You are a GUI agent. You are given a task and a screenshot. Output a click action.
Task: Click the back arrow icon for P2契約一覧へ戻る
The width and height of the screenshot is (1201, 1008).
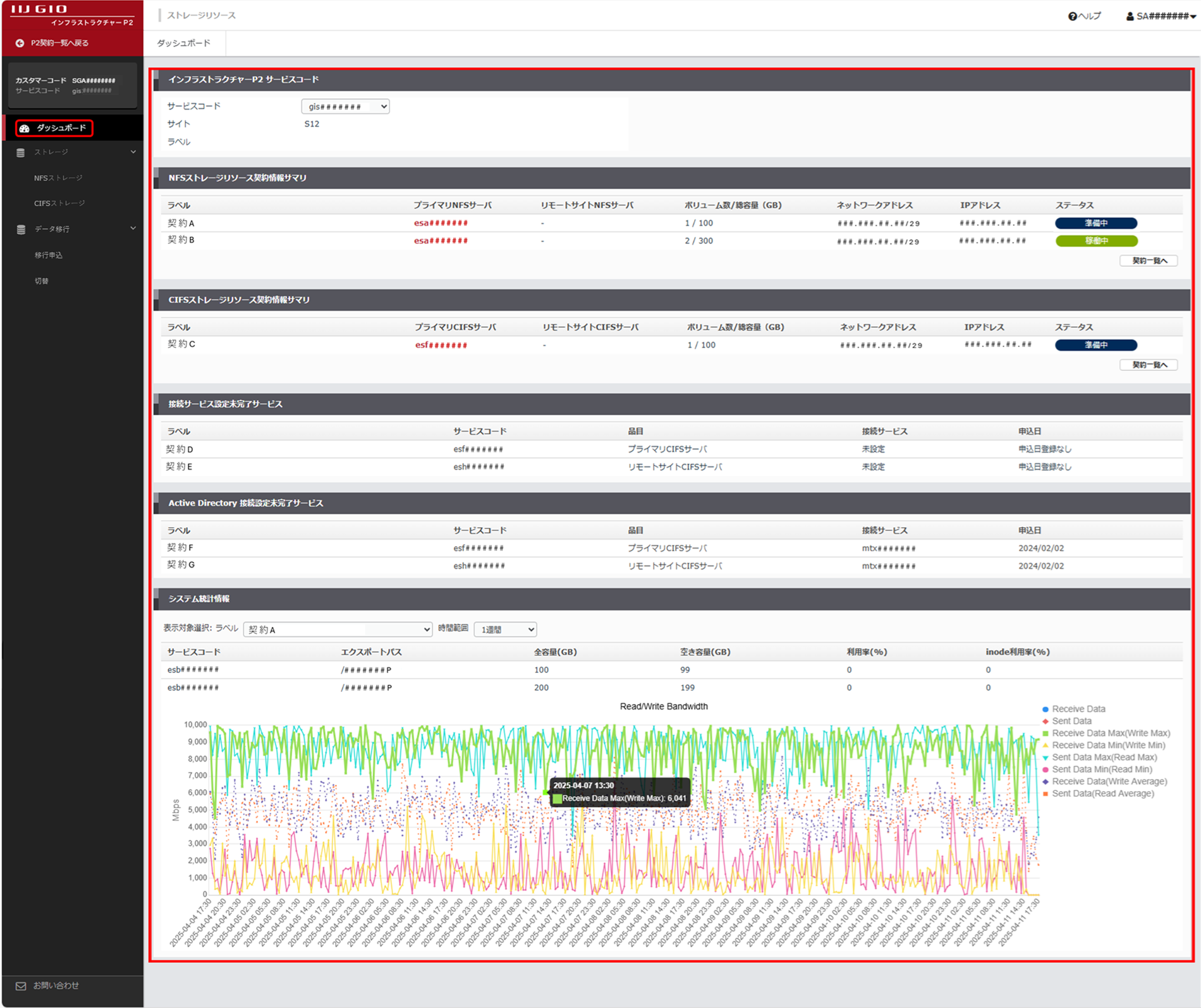(x=20, y=43)
